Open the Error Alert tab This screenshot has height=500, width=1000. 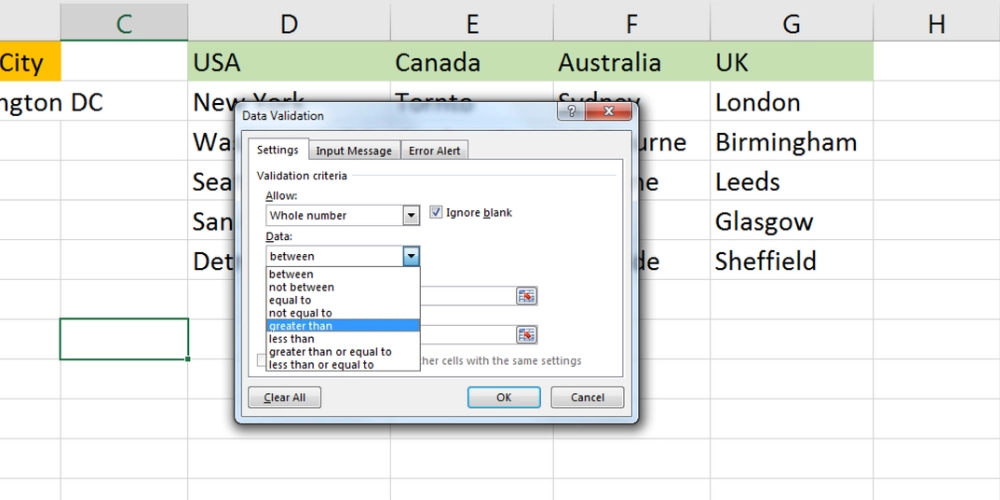pyautogui.click(x=434, y=151)
